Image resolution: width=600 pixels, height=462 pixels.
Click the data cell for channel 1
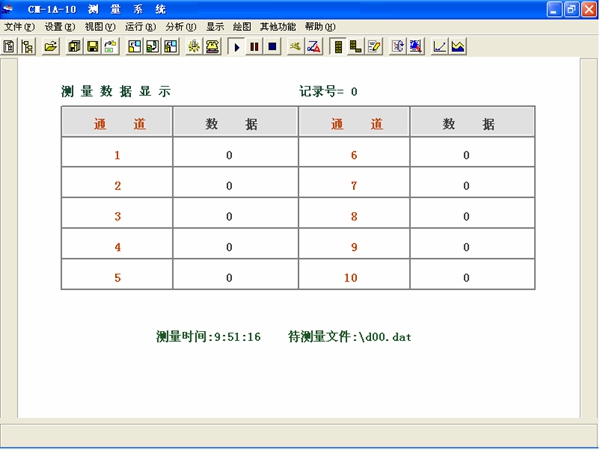point(229,155)
